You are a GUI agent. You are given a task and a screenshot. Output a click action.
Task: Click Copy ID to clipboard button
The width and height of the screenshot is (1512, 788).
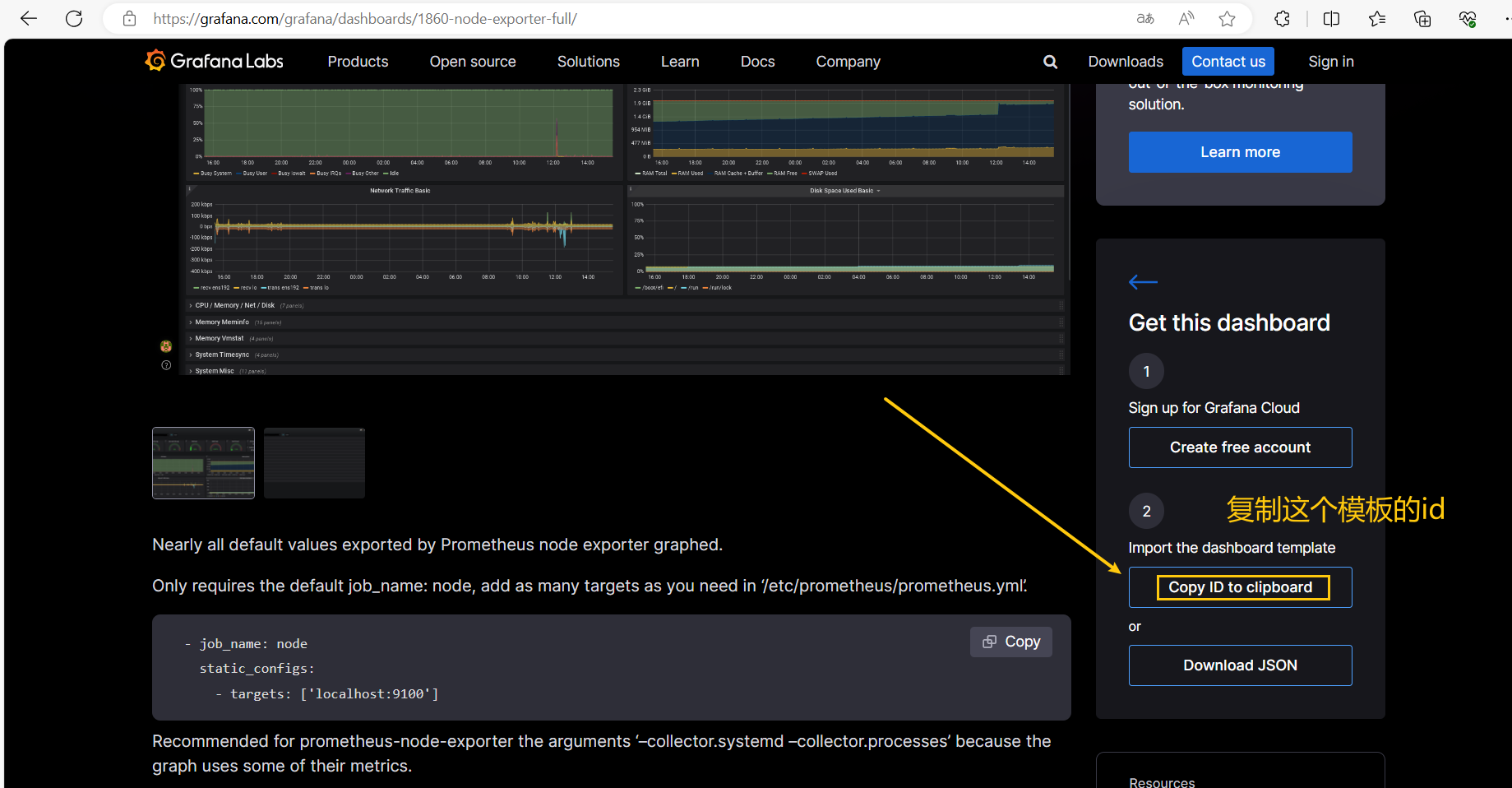[1240, 587]
